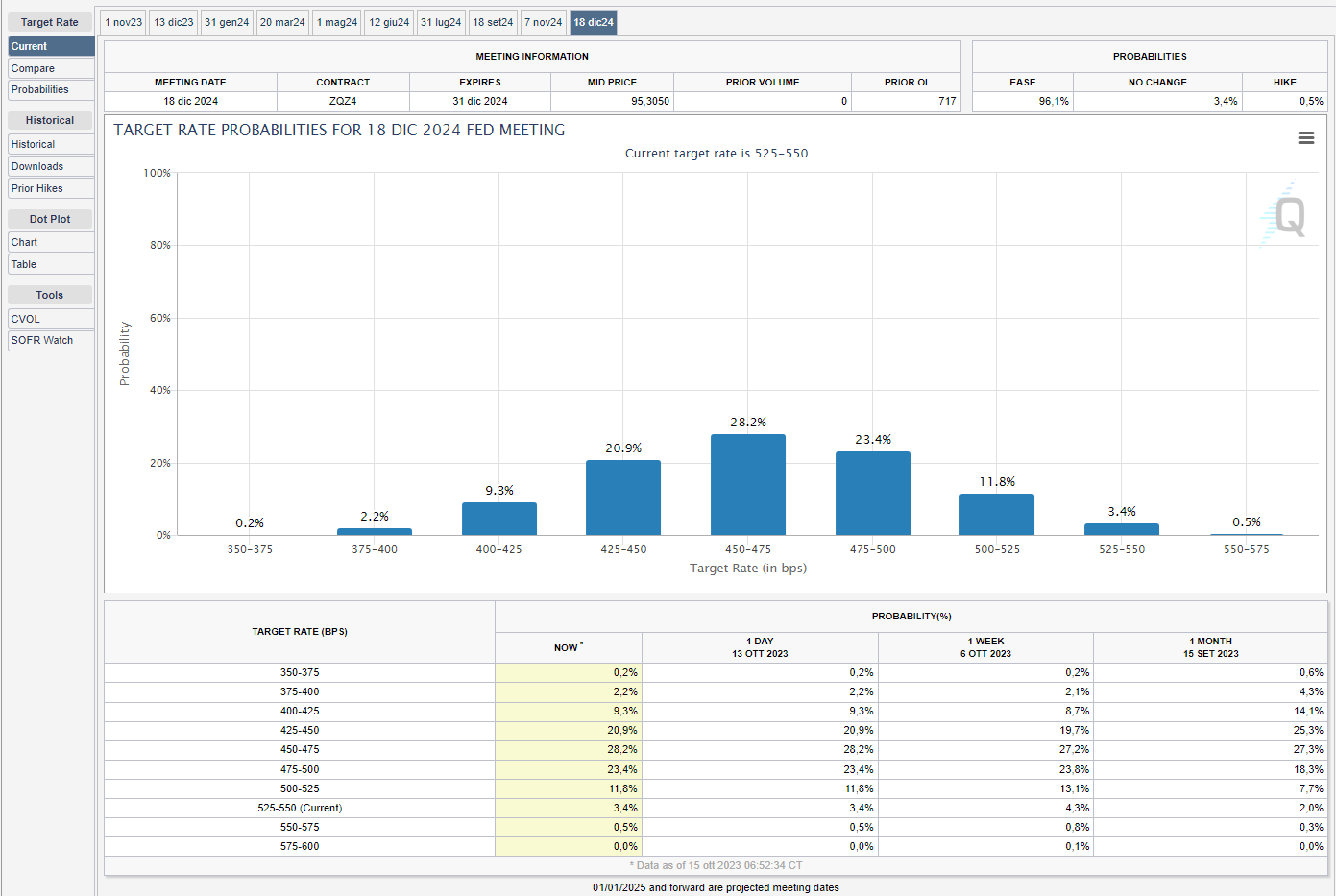Launch the CVOL tool

point(51,319)
